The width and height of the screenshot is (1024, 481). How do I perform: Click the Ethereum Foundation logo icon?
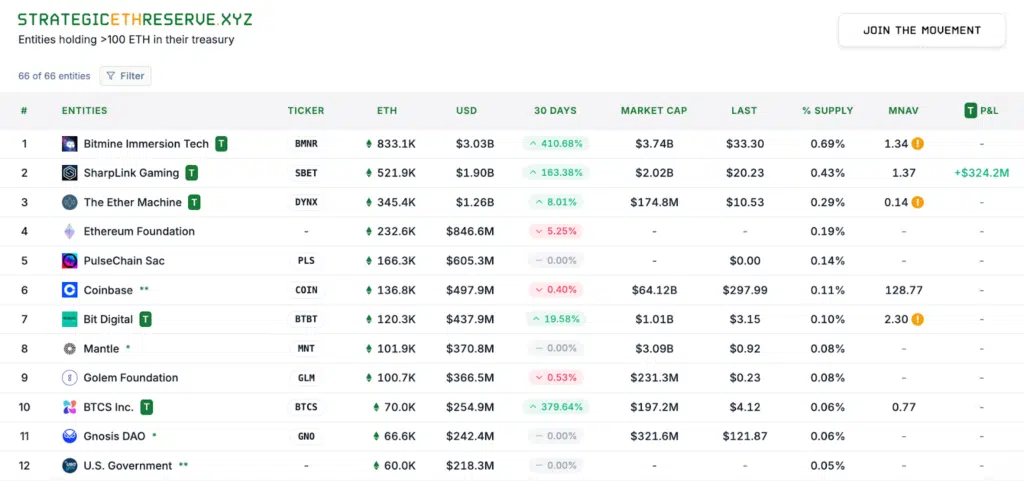(x=70, y=232)
